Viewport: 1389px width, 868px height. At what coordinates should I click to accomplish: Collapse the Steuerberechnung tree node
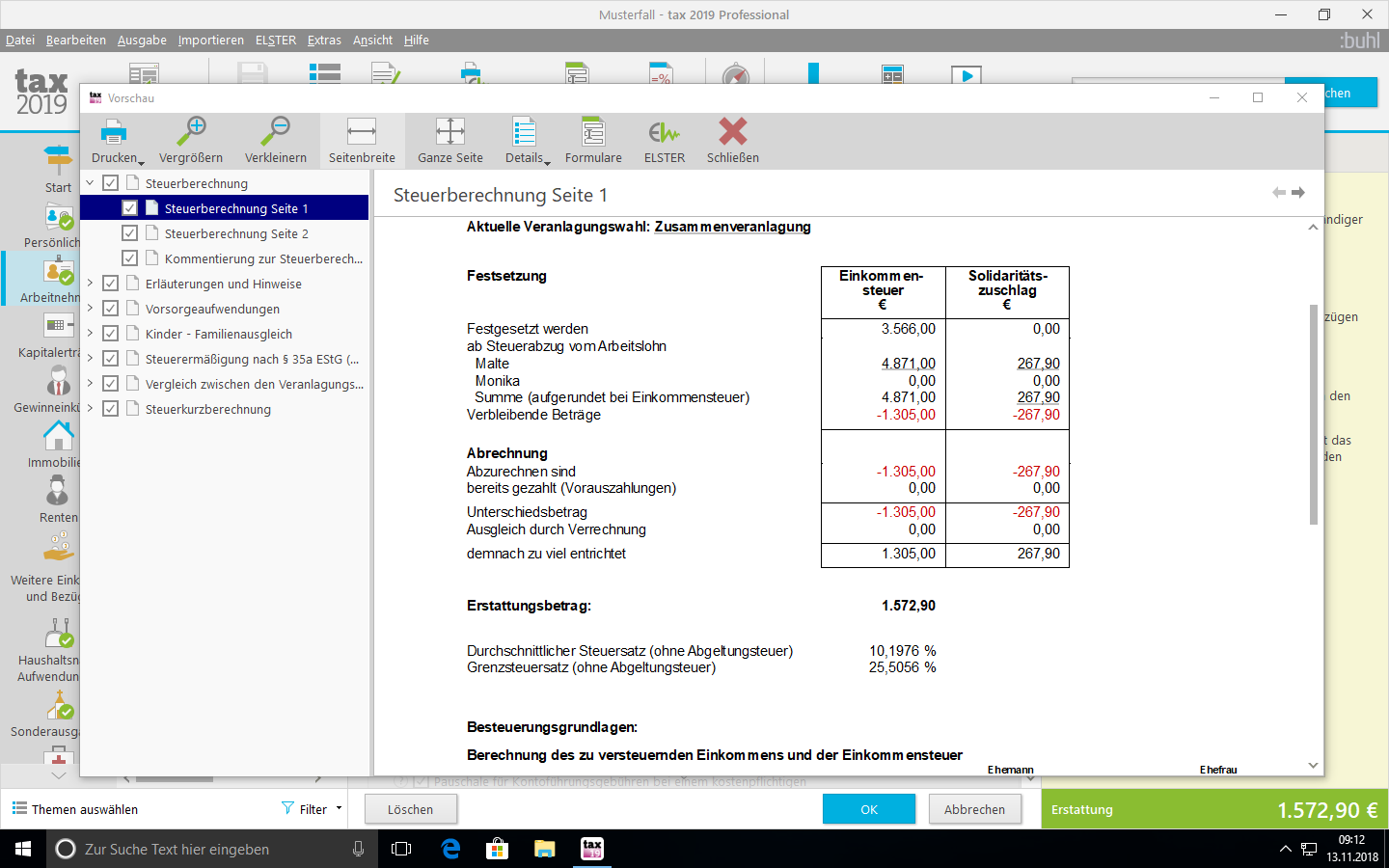click(90, 183)
